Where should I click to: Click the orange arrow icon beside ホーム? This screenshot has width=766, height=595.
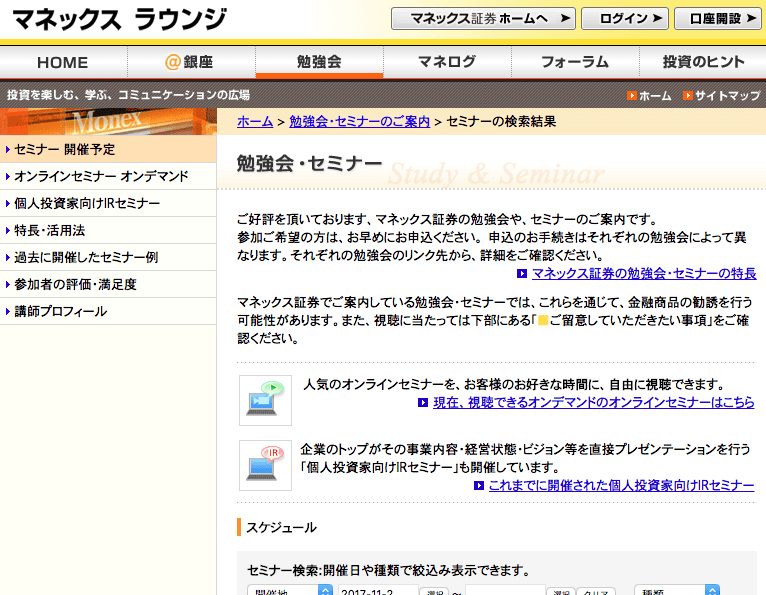click(632, 96)
